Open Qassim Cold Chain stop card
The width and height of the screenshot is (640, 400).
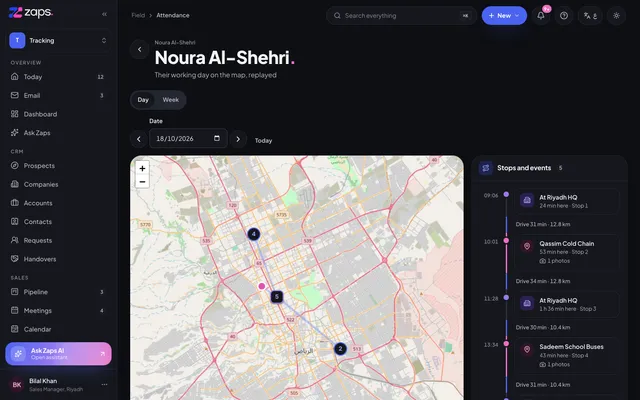click(x=567, y=252)
